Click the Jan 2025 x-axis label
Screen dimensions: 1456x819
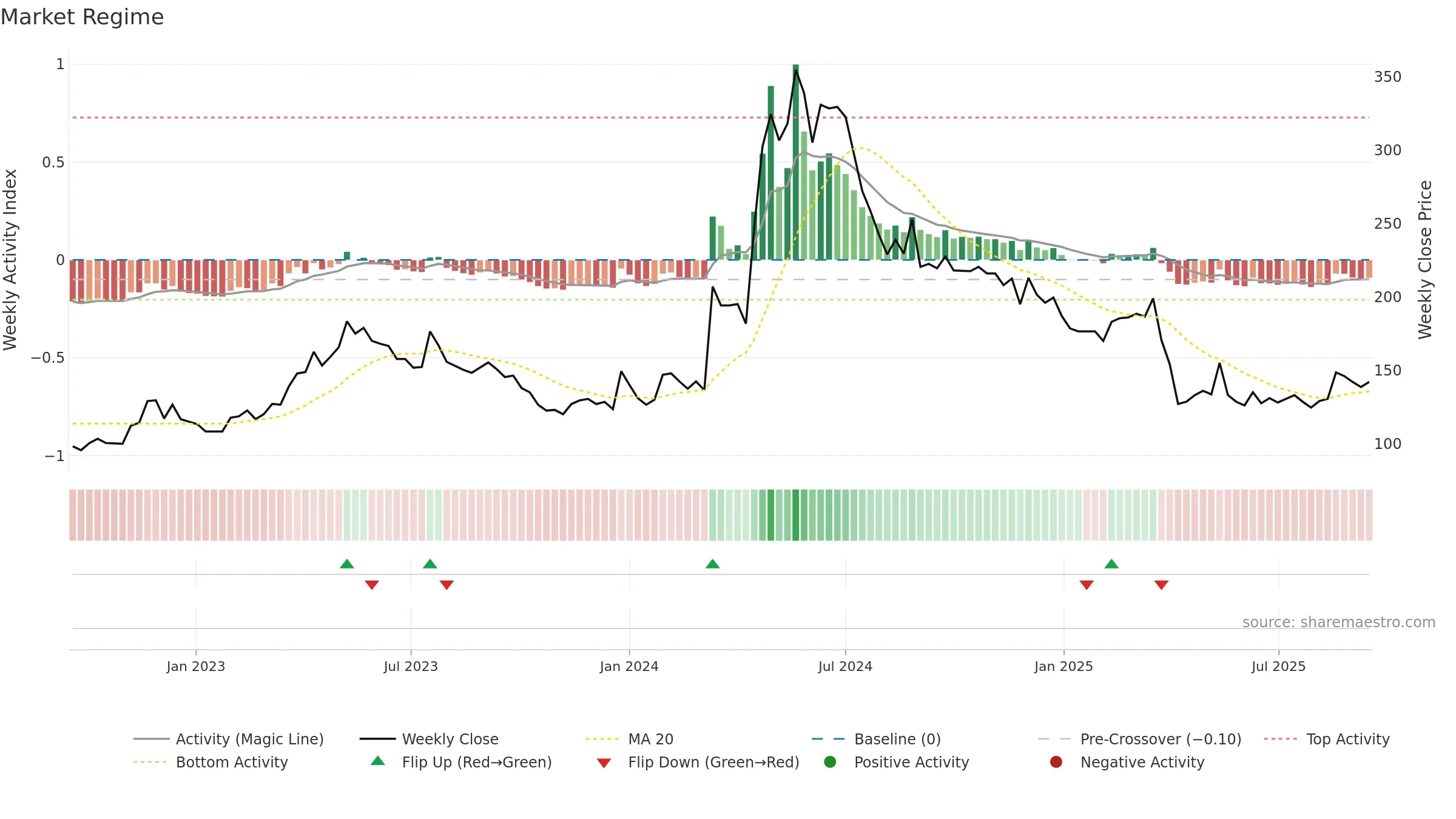coord(1063,667)
